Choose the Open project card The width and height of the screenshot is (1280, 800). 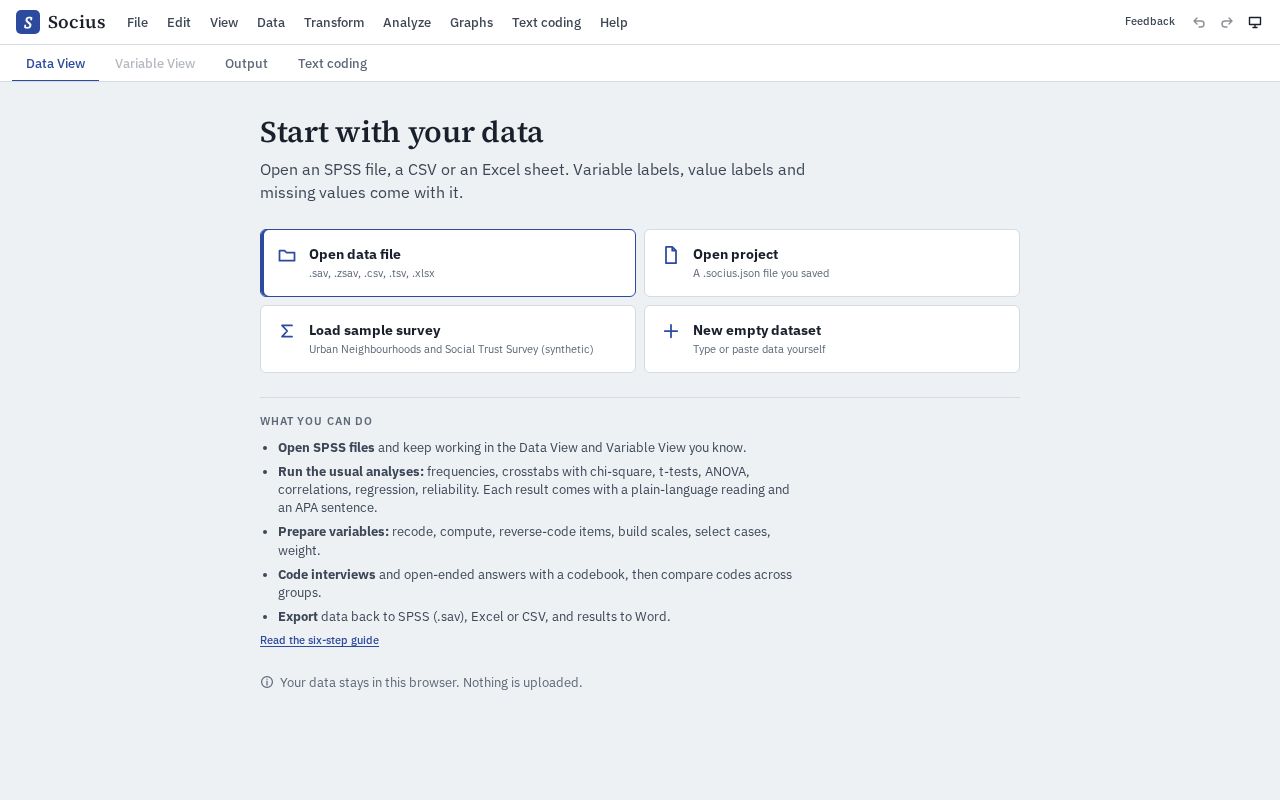coord(832,263)
